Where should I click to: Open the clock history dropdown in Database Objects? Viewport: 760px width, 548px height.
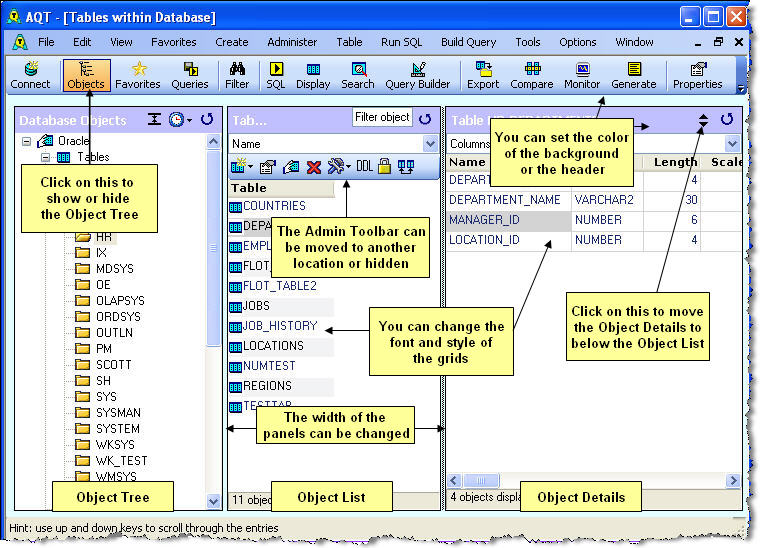180,119
